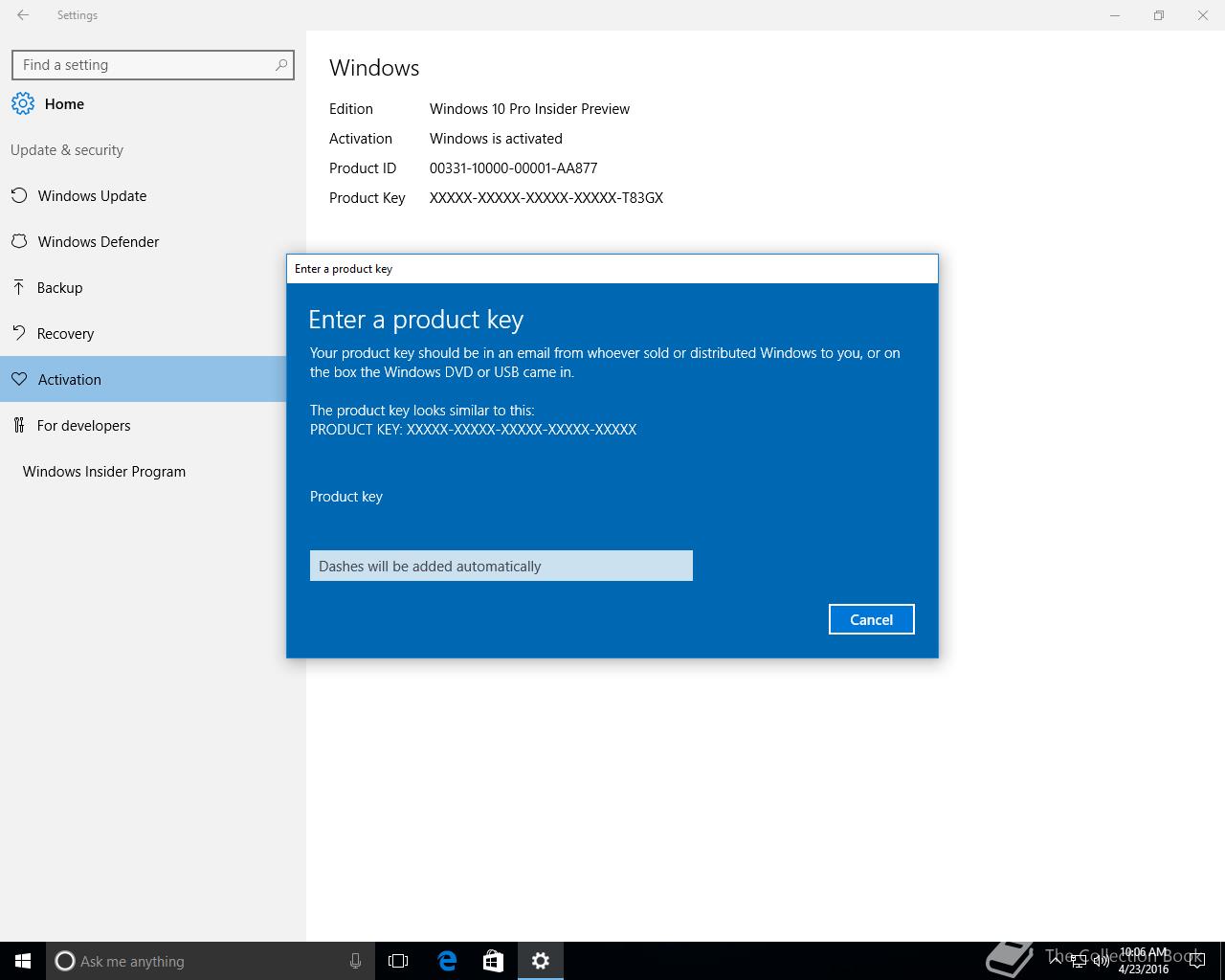The width and height of the screenshot is (1225, 980).
Task: Click the product key input field
Action: pos(501,566)
